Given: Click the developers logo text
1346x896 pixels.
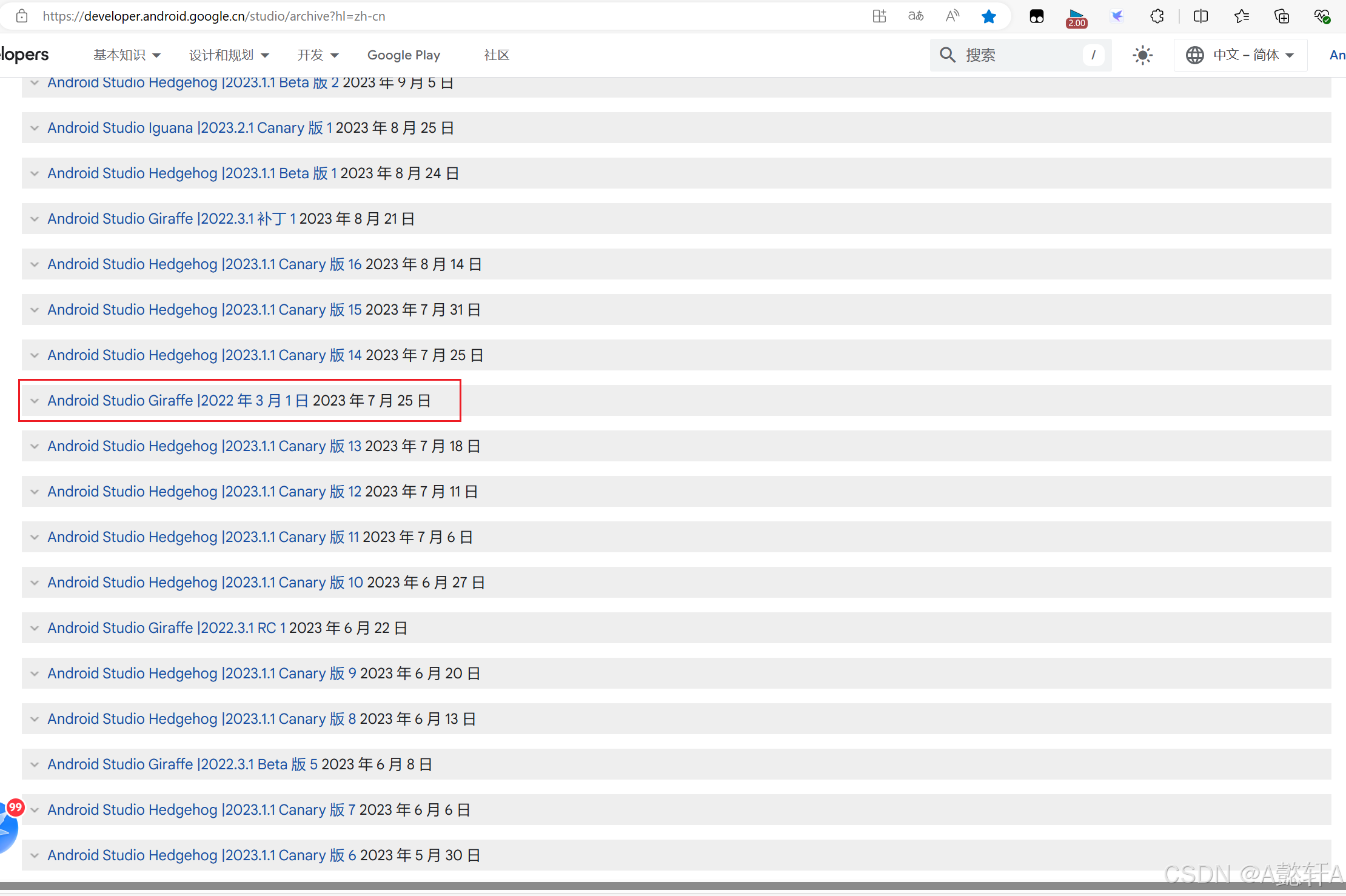Looking at the screenshot, I should [24, 54].
